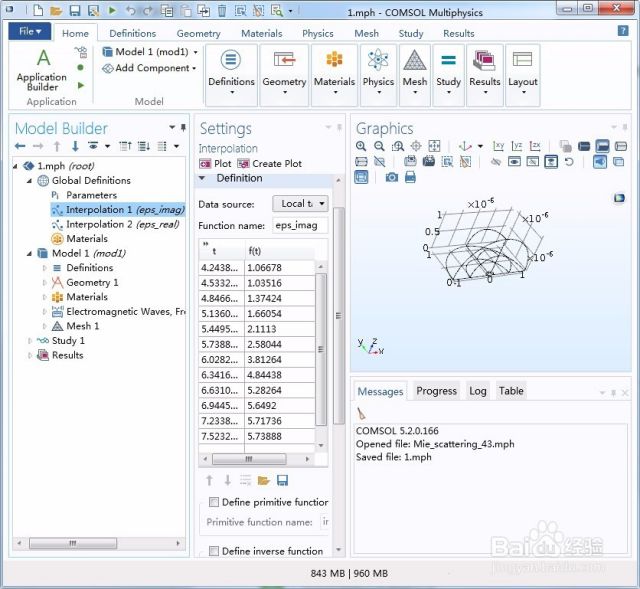Screen dimensions: 640x589
Task: Open the Layout ribbon button
Action: pos(522,75)
